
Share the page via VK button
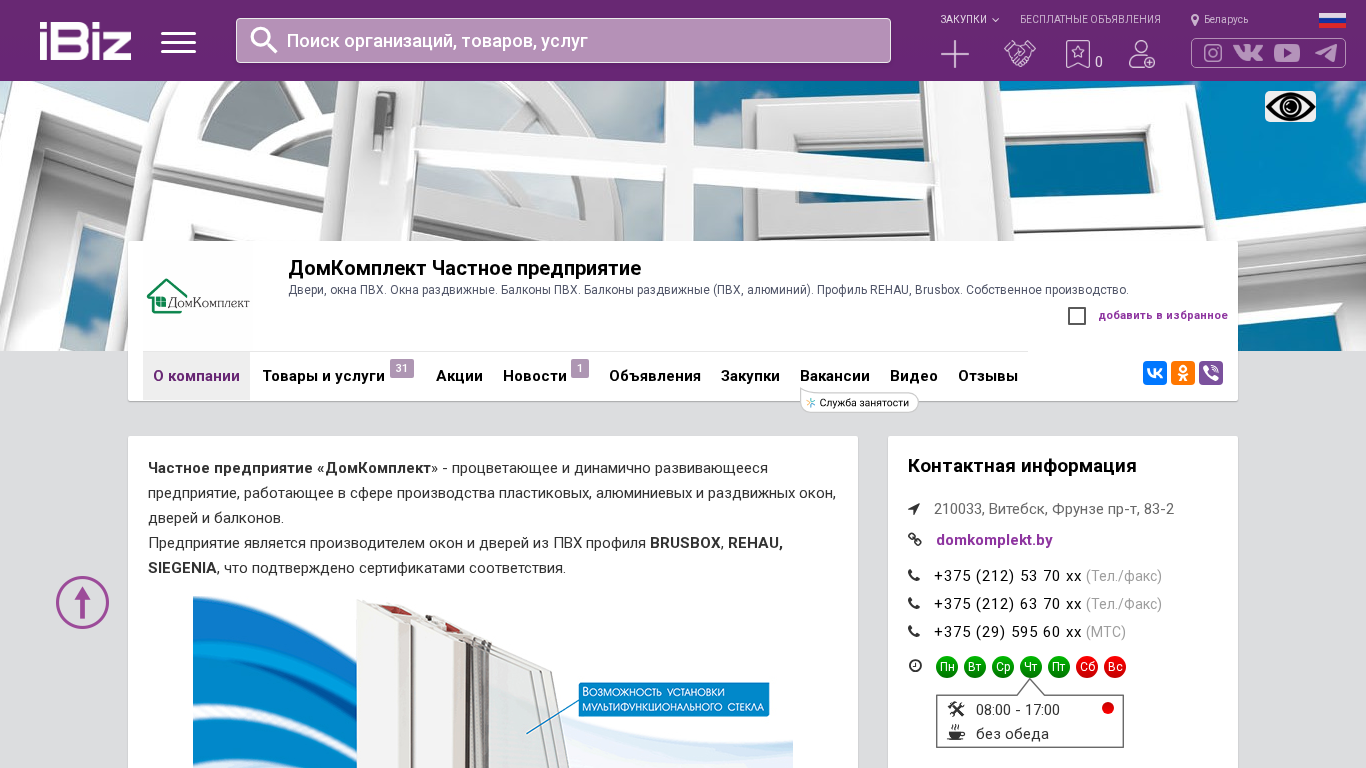tap(1155, 373)
